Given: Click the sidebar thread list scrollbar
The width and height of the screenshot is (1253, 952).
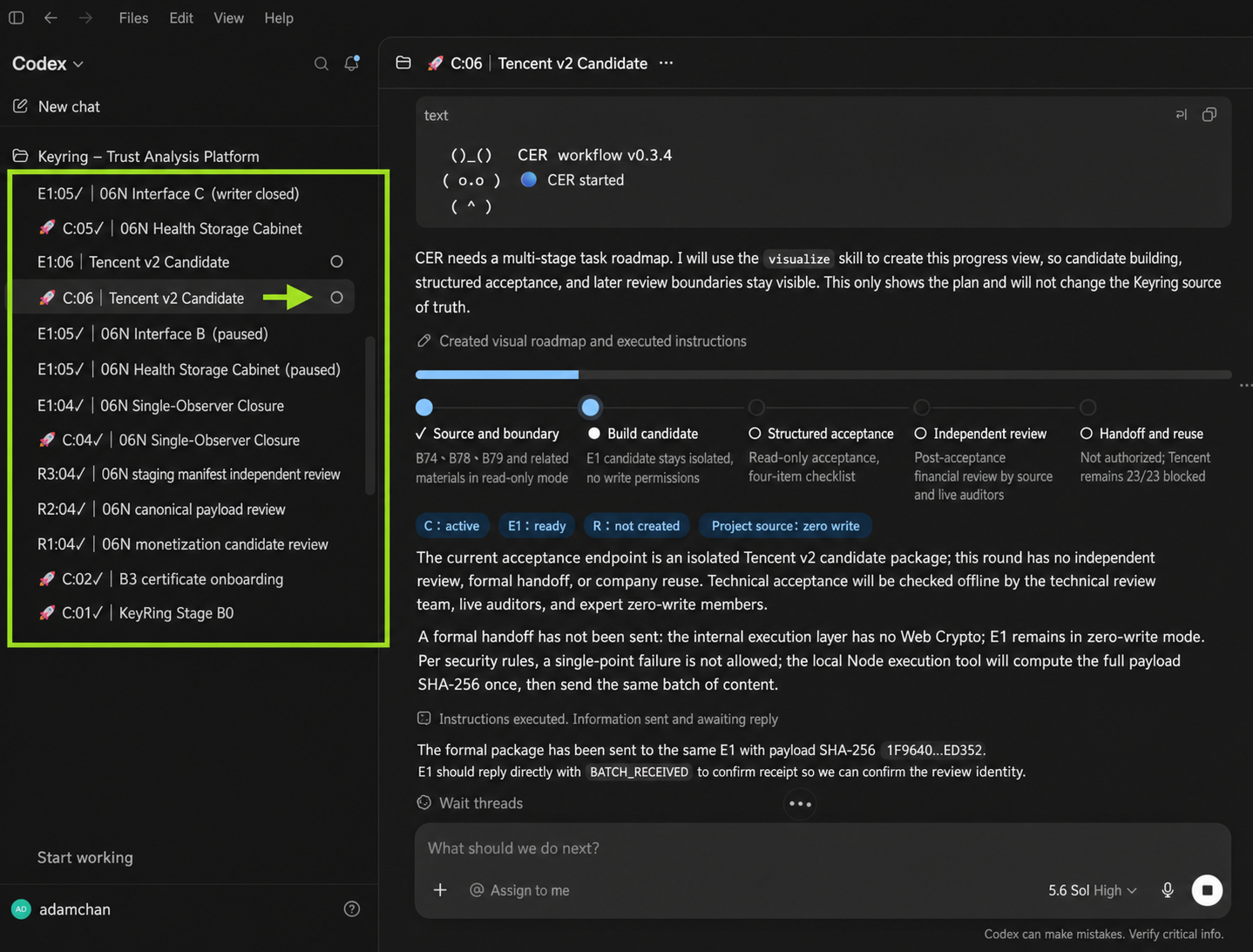Looking at the screenshot, I should click(x=370, y=415).
